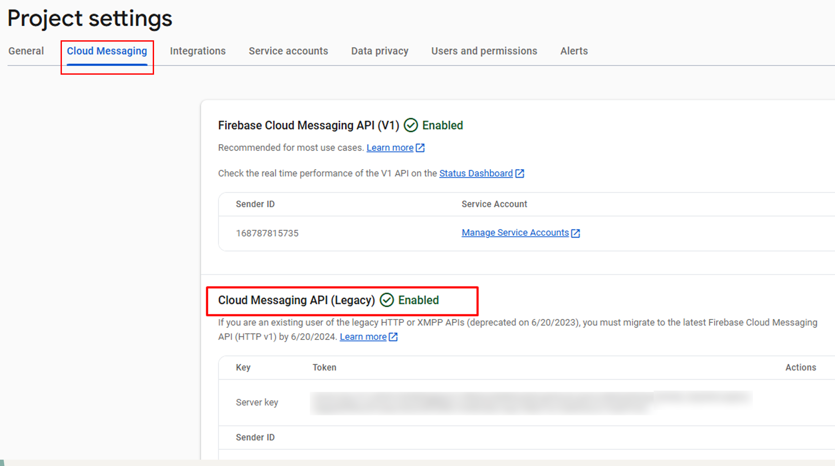
Task: Click Learn more under Legacy API
Action: click(363, 337)
